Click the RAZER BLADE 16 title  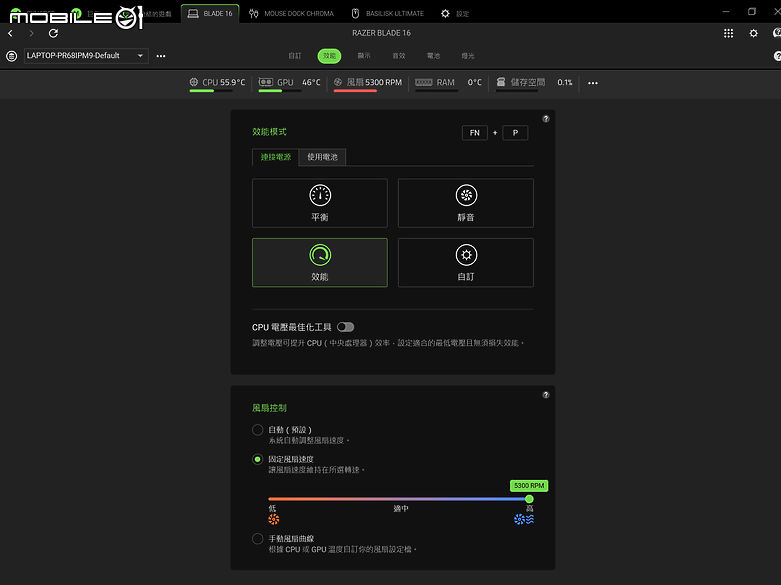(x=382, y=33)
